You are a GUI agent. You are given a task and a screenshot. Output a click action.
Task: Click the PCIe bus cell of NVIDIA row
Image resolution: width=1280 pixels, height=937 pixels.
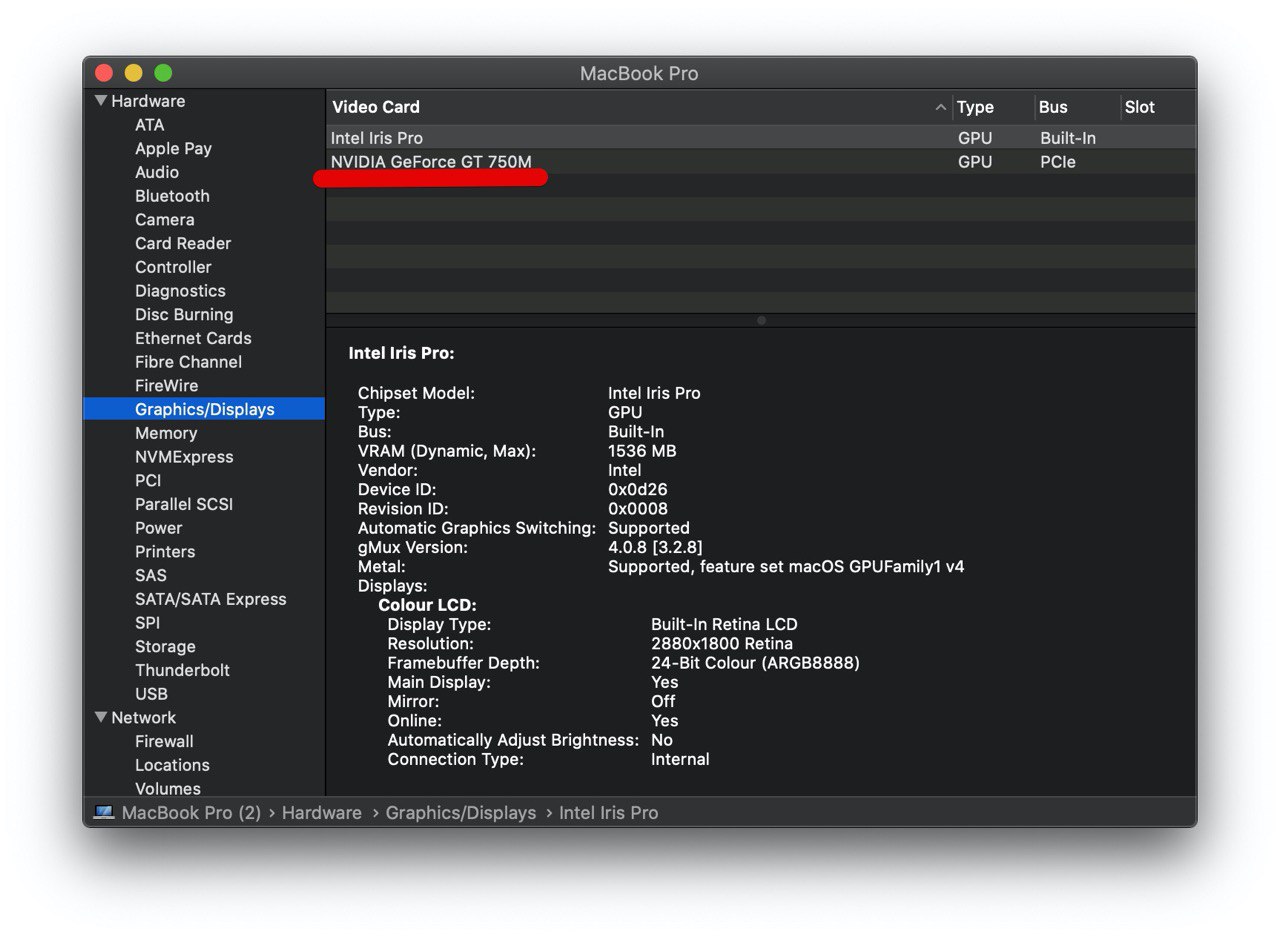[1058, 162]
